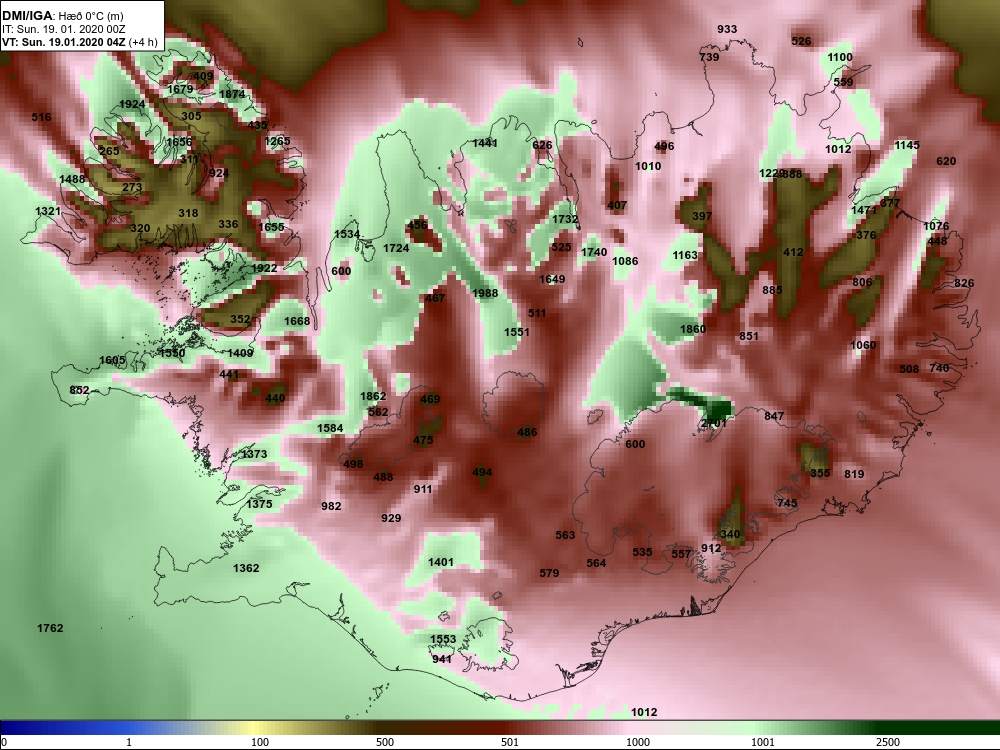Click the map value '1860'
1000x750 pixels.
tap(693, 329)
